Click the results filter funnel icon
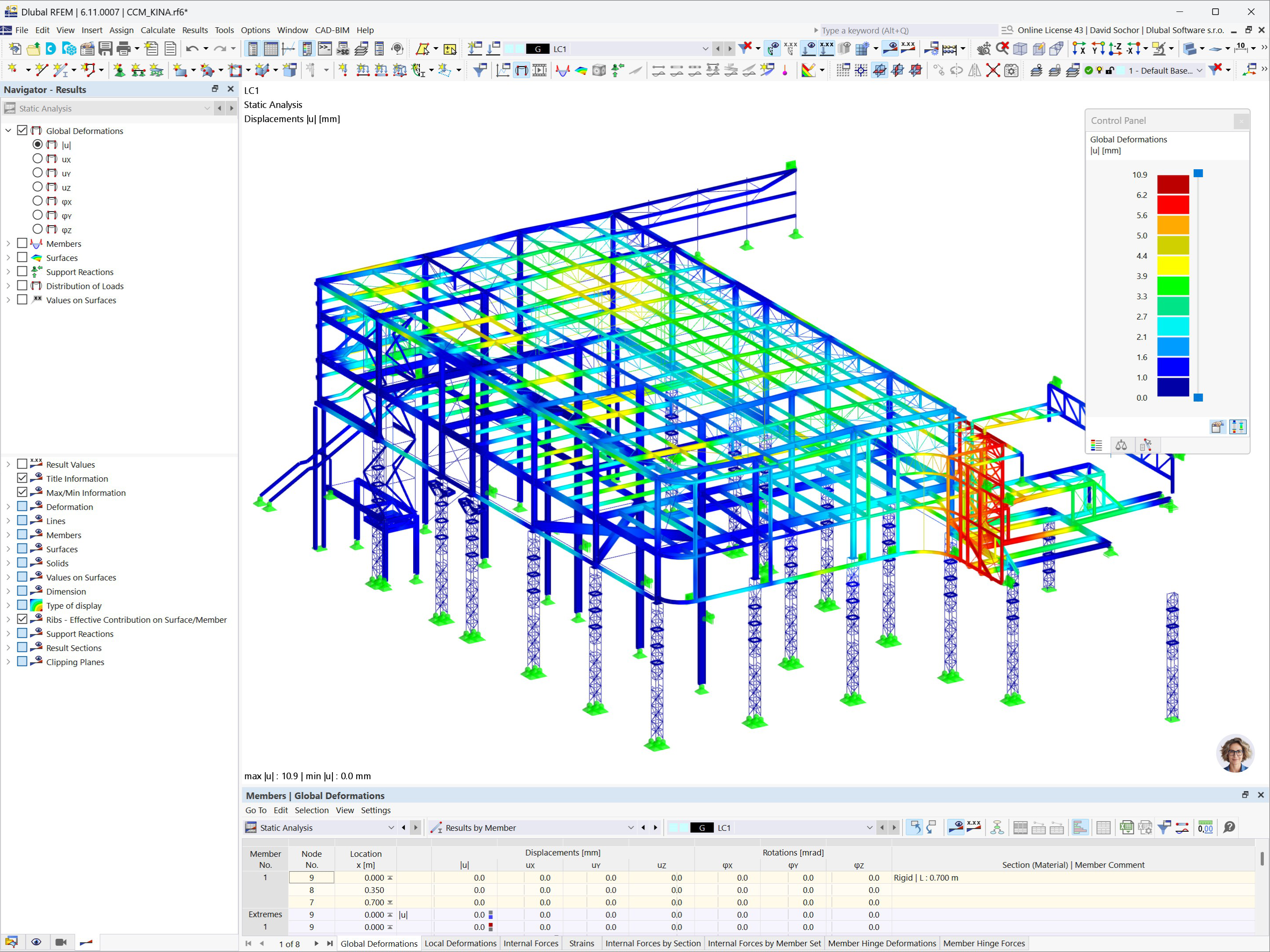 pos(479,71)
